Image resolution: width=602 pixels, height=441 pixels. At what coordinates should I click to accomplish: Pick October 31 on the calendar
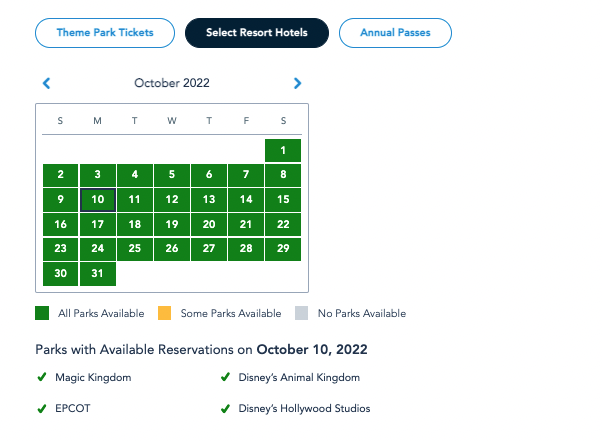98,274
